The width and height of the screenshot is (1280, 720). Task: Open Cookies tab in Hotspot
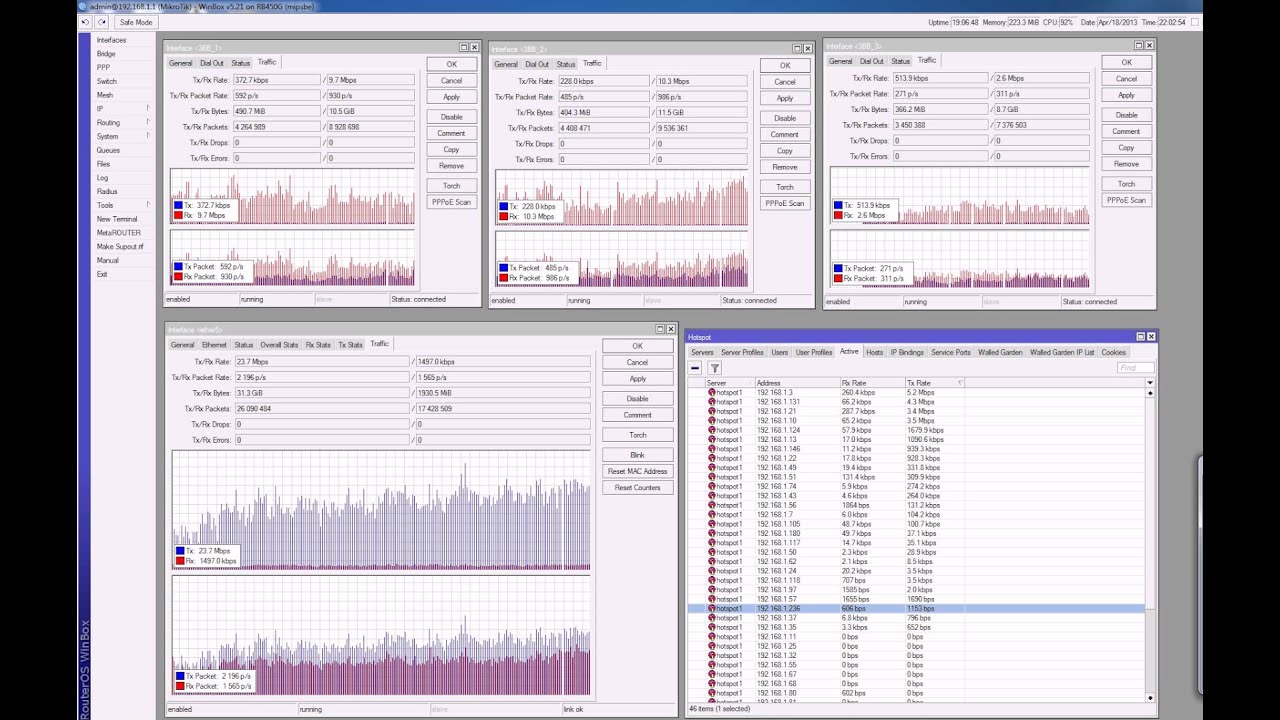[1113, 352]
